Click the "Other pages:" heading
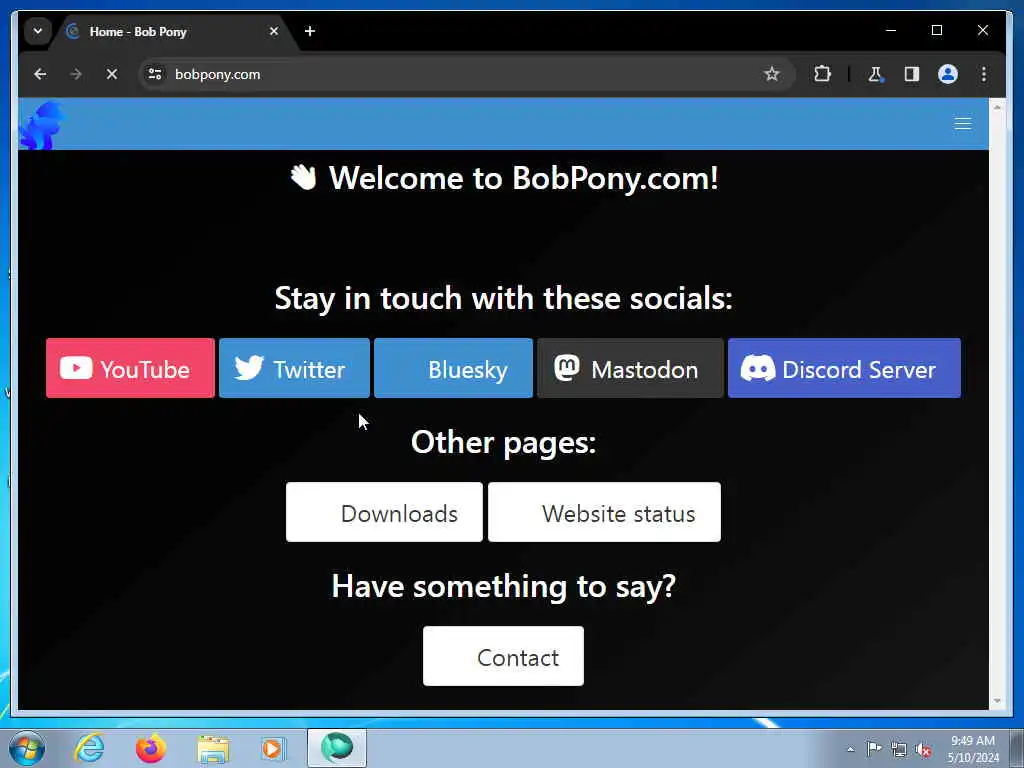The height and width of the screenshot is (768, 1024). pos(504,443)
